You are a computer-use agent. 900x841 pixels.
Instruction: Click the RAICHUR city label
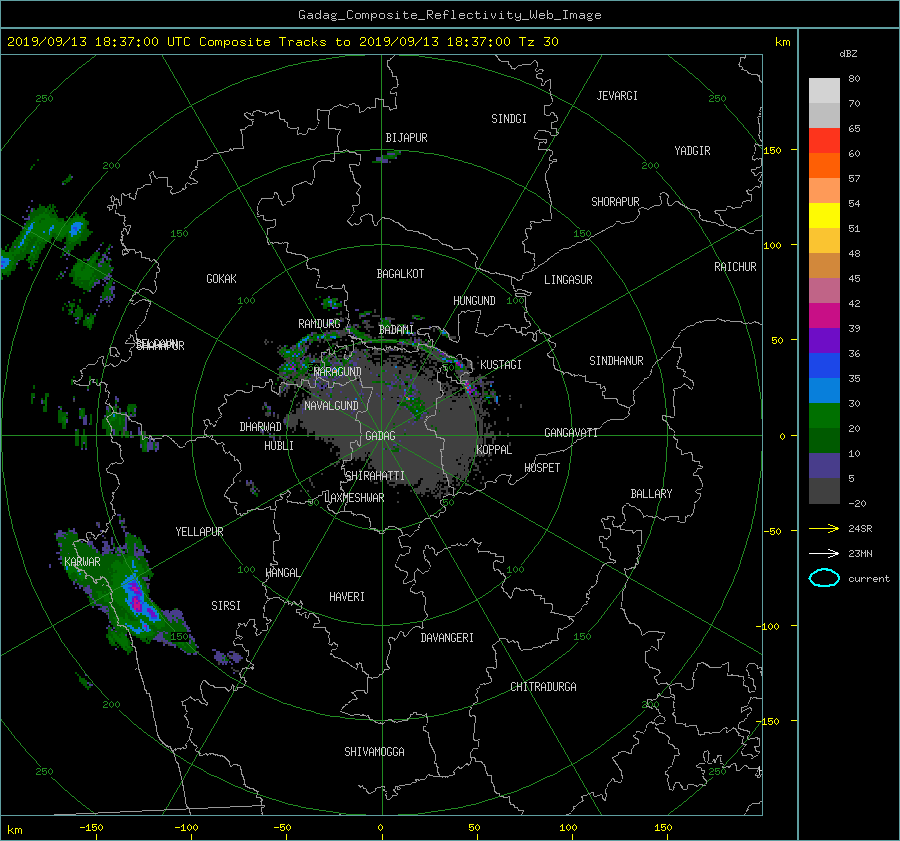735,267
